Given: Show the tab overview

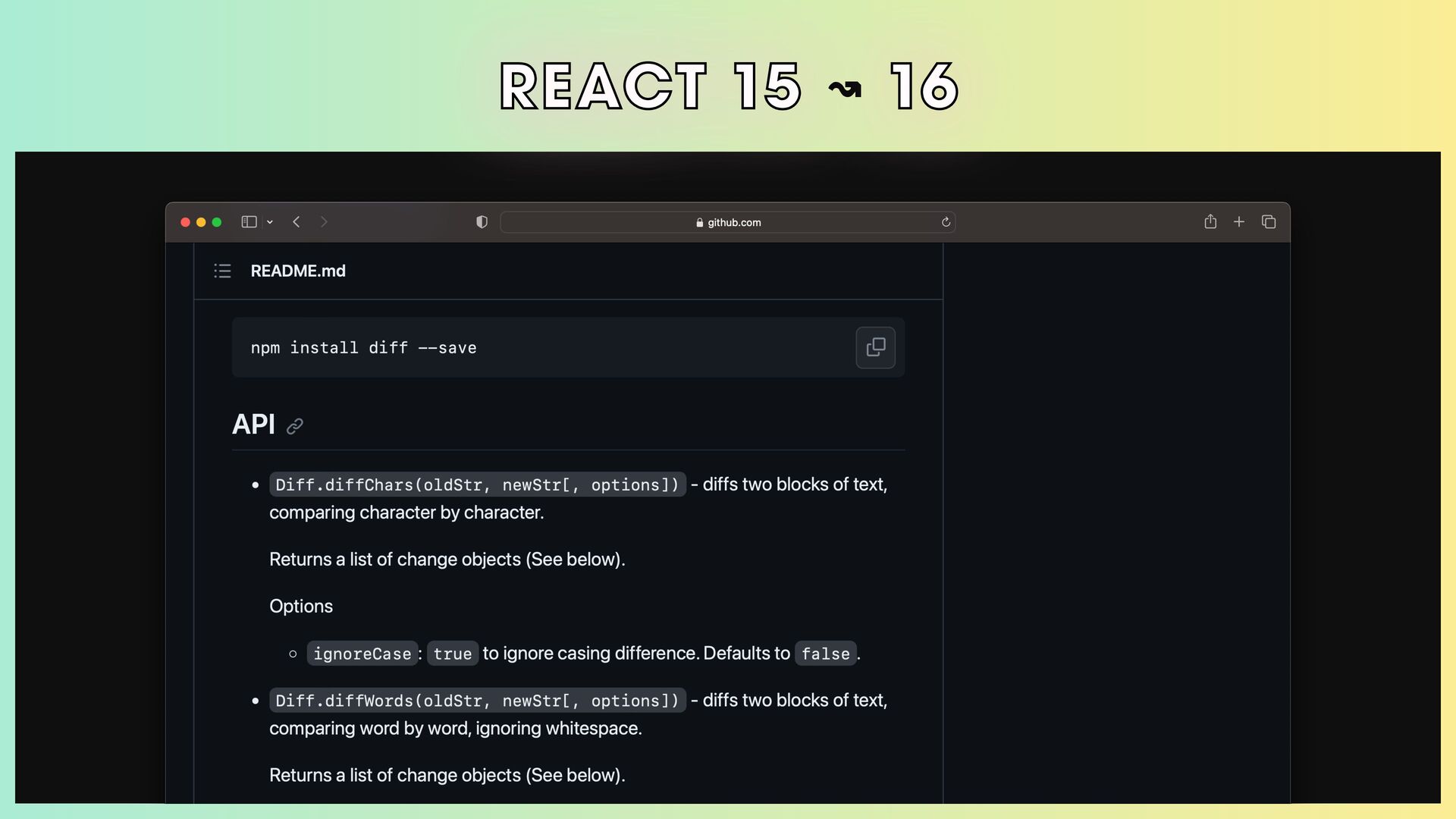Looking at the screenshot, I should 1269,222.
